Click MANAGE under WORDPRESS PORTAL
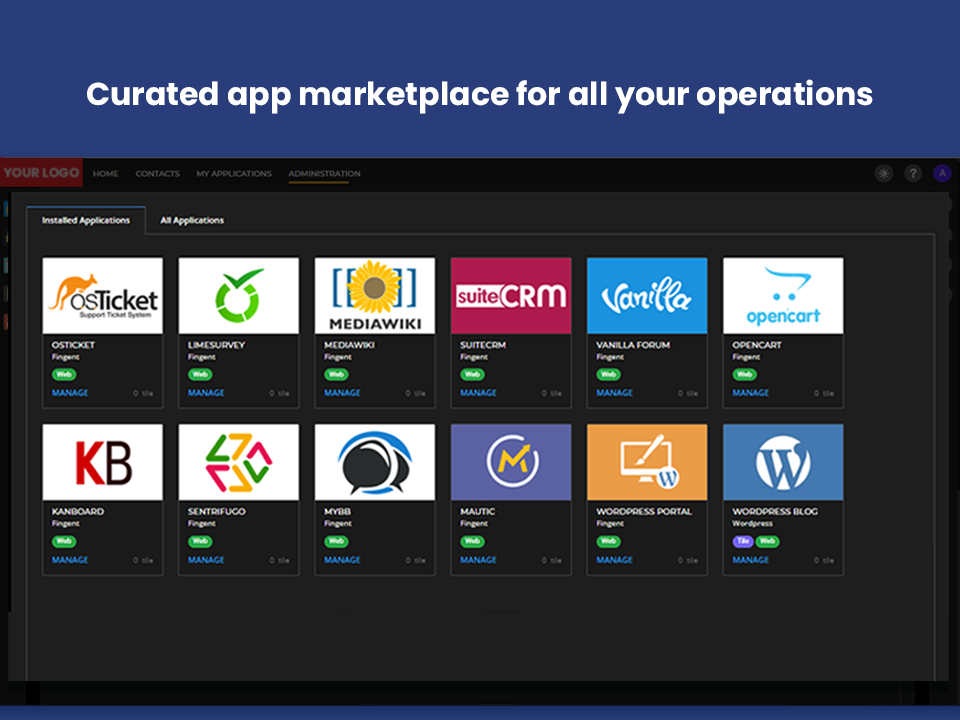 [614, 560]
